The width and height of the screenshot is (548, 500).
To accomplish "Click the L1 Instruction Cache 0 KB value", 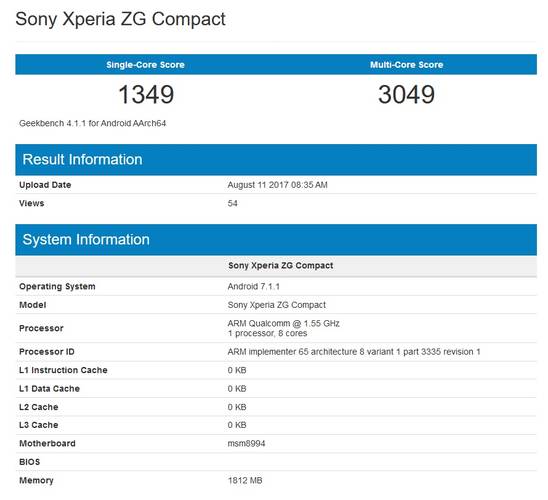I will coord(237,370).
